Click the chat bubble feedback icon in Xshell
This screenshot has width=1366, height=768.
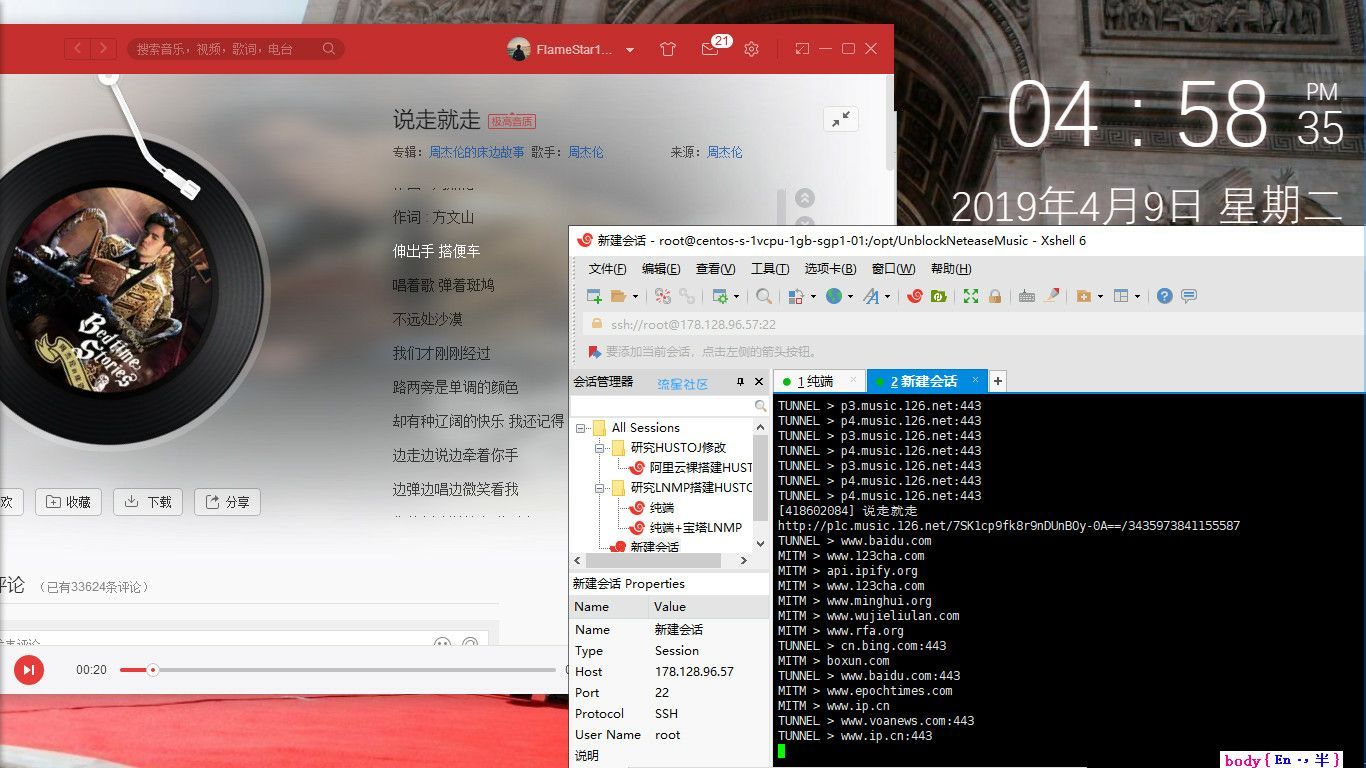click(x=1189, y=296)
